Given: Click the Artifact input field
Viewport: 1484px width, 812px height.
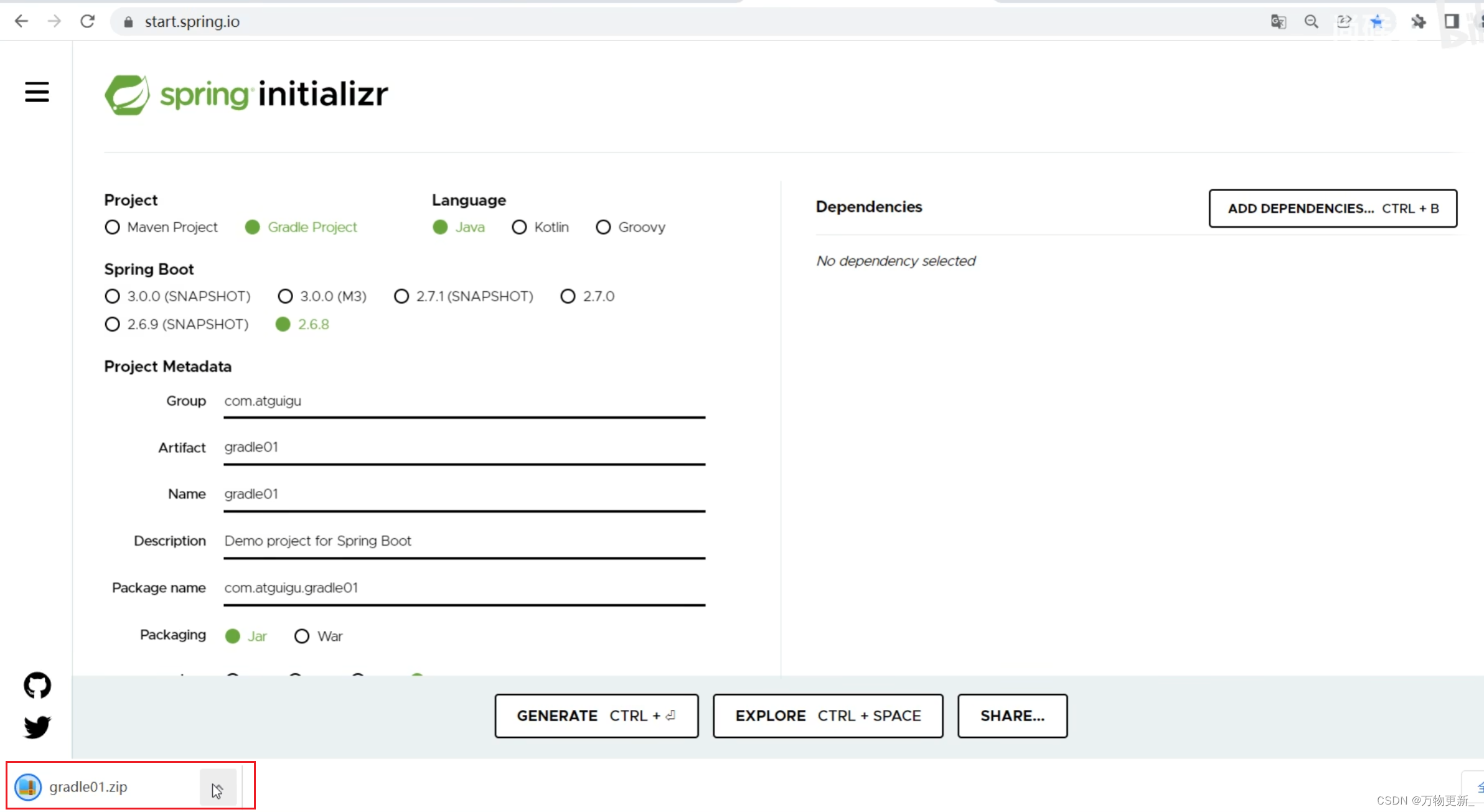Looking at the screenshot, I should click(x=464, y=447).
